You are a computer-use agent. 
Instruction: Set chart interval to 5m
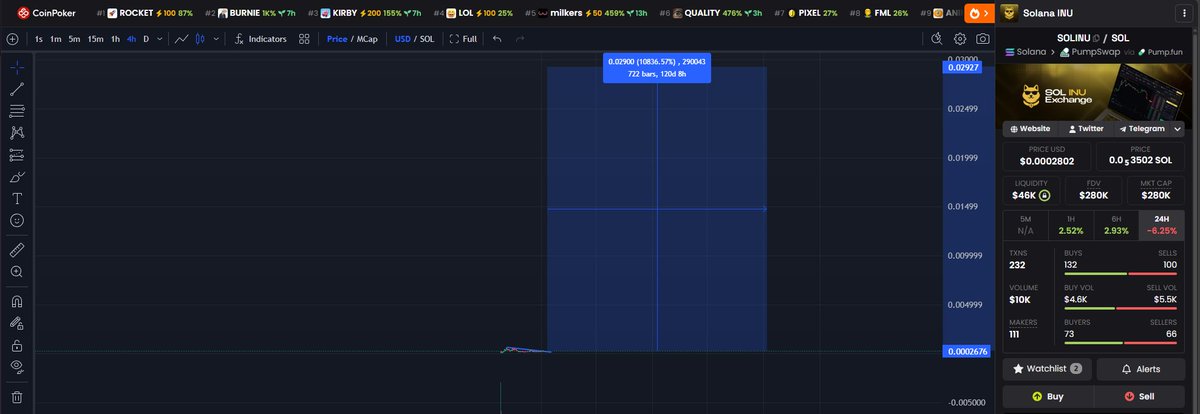[x=74, y=39]
